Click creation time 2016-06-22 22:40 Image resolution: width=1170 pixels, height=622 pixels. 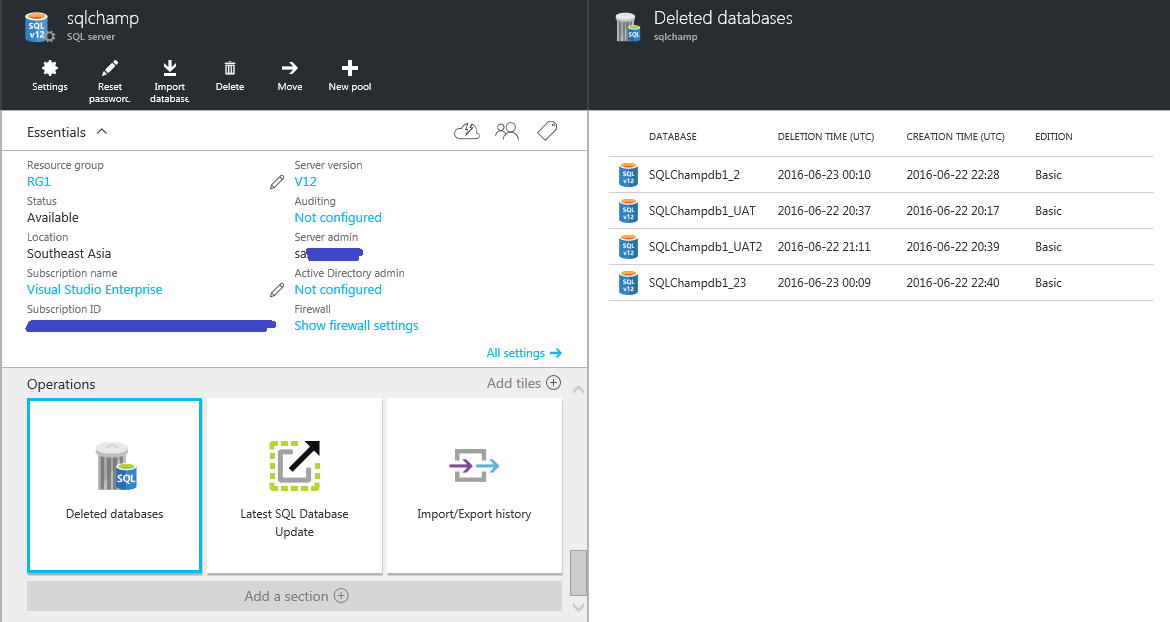tap(953, 283)
